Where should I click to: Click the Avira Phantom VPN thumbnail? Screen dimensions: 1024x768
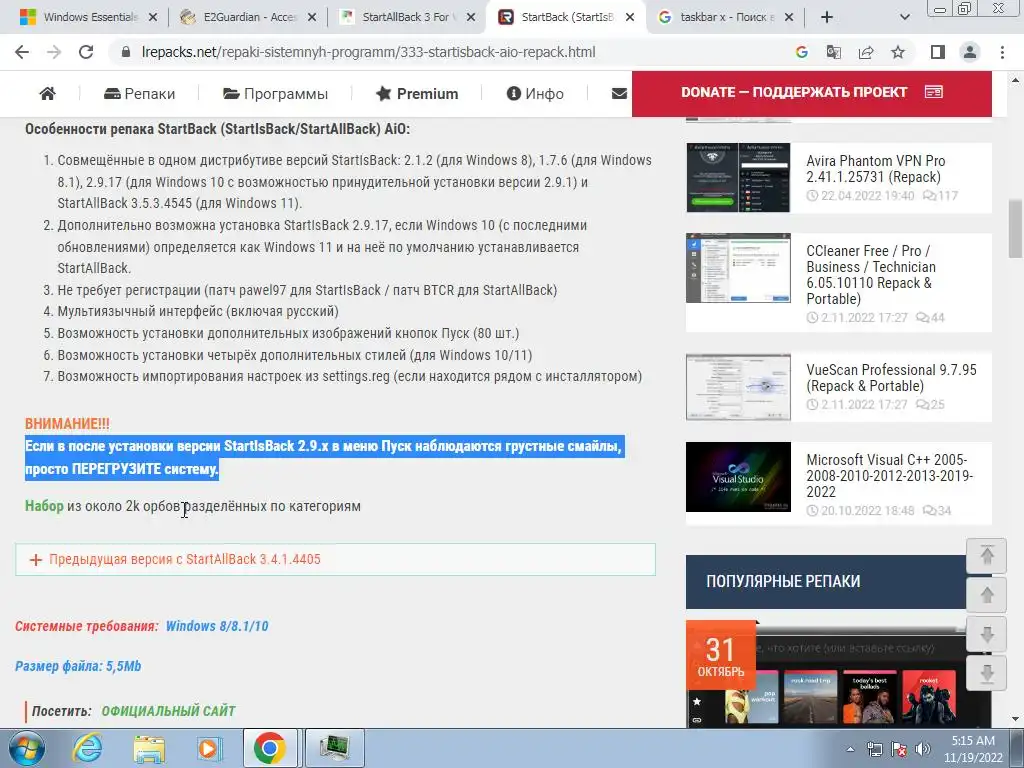tap(738, 178)
